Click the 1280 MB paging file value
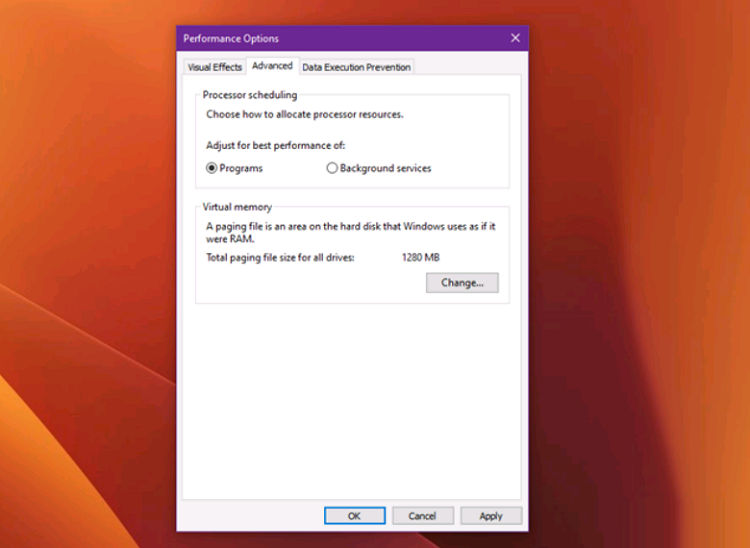 pyautogui.click(x=420, y=258)
